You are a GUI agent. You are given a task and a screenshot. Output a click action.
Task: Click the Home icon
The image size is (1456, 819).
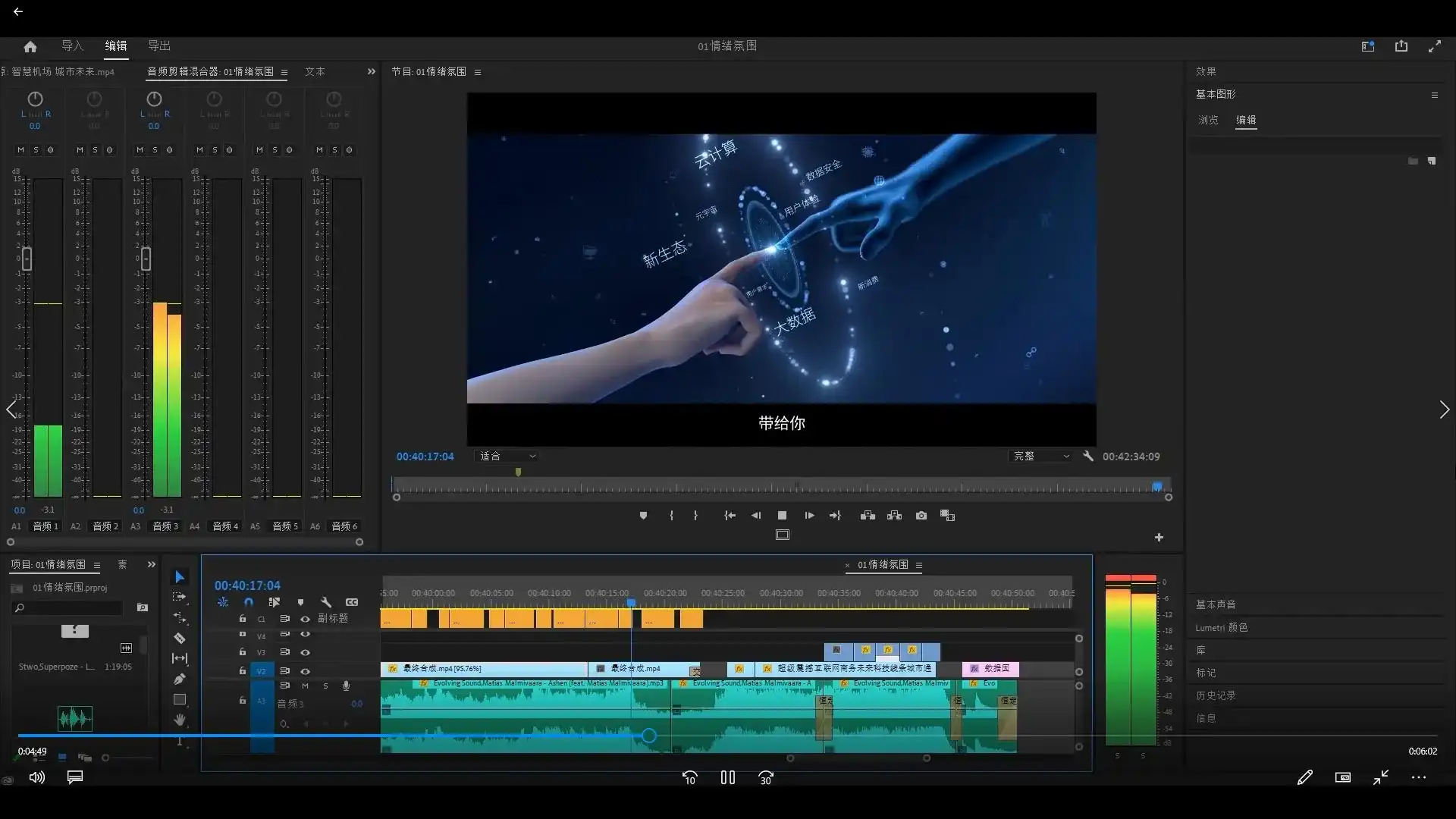click(30, 46)
